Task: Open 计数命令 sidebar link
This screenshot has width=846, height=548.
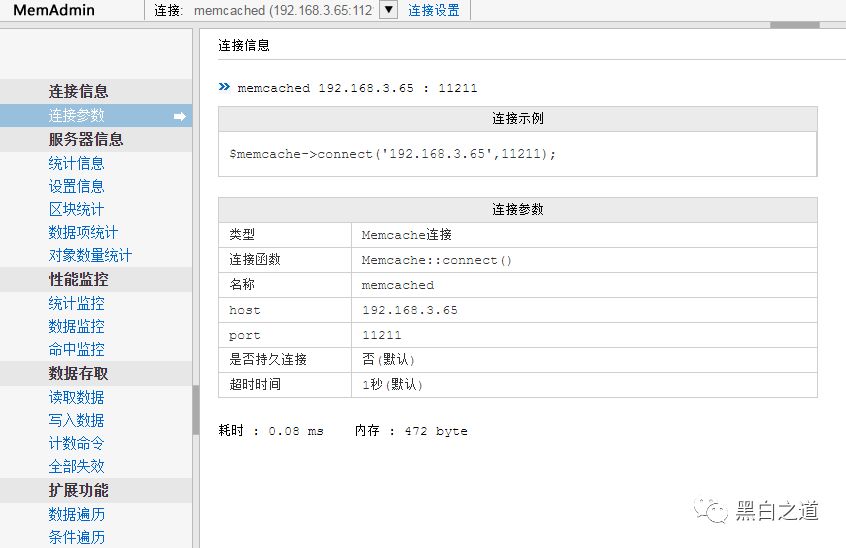Action: click(76, 443)
